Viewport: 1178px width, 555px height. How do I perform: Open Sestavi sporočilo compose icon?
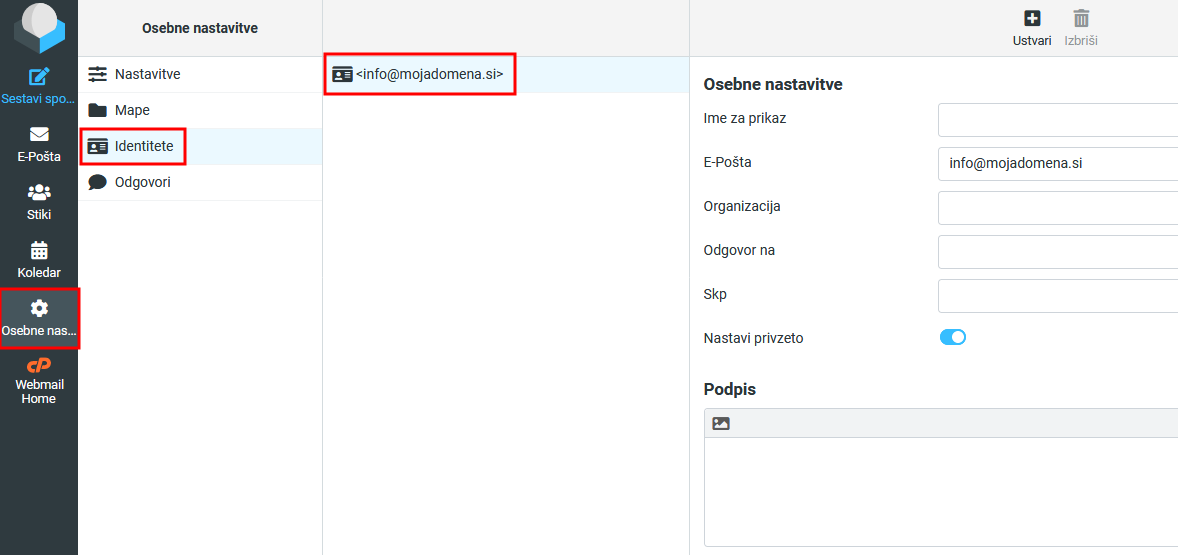coord(39,77)
